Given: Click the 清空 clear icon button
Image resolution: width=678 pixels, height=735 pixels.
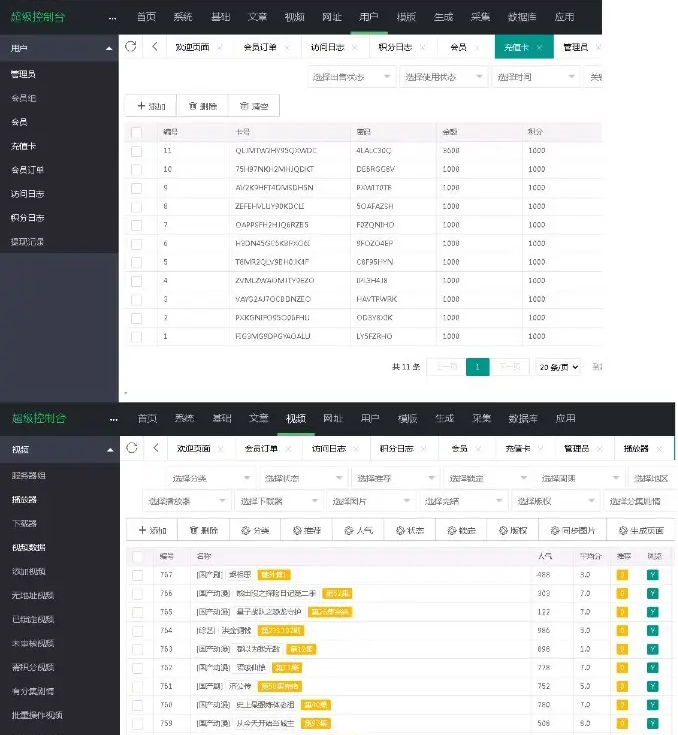Looking at the screenshot, I should (x=242, y=106).
